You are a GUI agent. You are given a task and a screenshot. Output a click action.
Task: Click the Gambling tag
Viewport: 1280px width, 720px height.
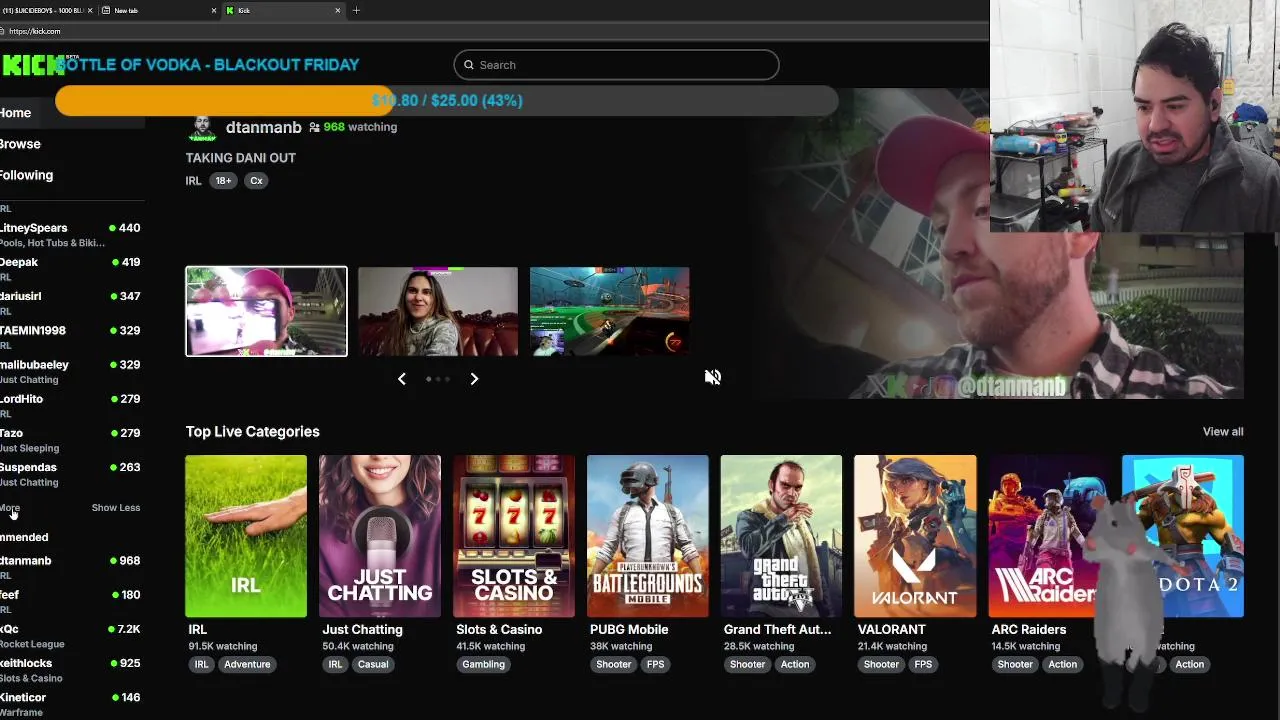(483, 664)
